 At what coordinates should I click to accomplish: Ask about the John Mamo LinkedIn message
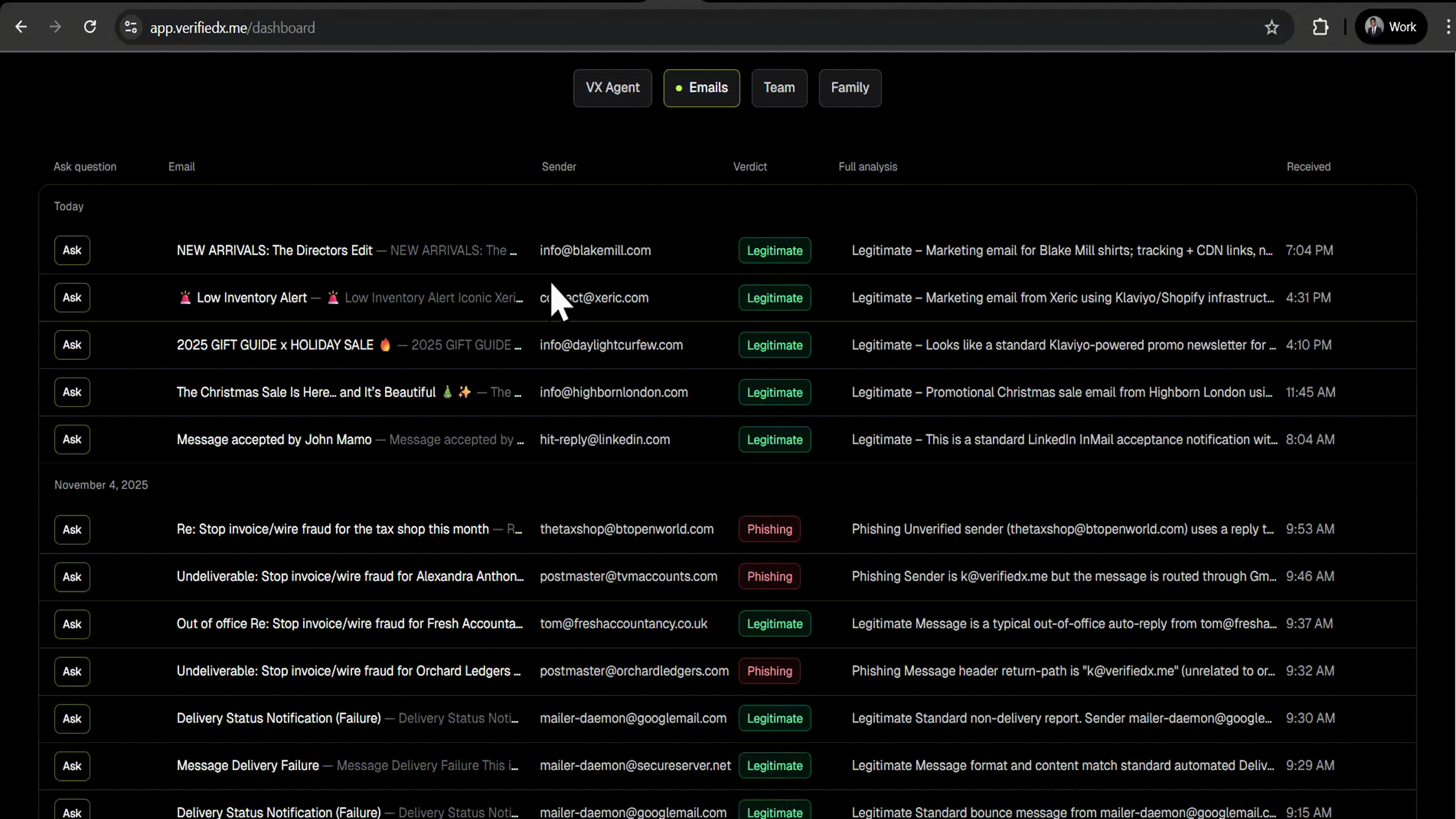point(72,439)
